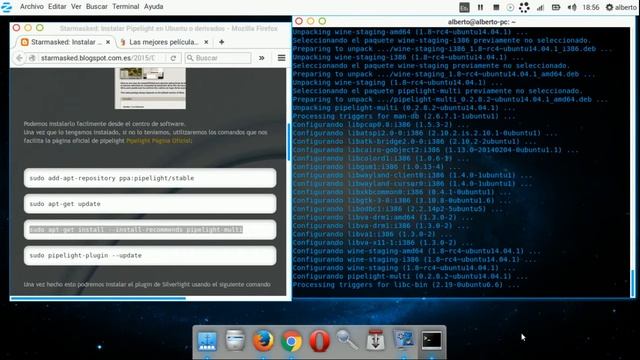
Task: Click 'Processing triggers for libc-bin' terminal line
Action: pyautogui.click(x=406, y=284)
